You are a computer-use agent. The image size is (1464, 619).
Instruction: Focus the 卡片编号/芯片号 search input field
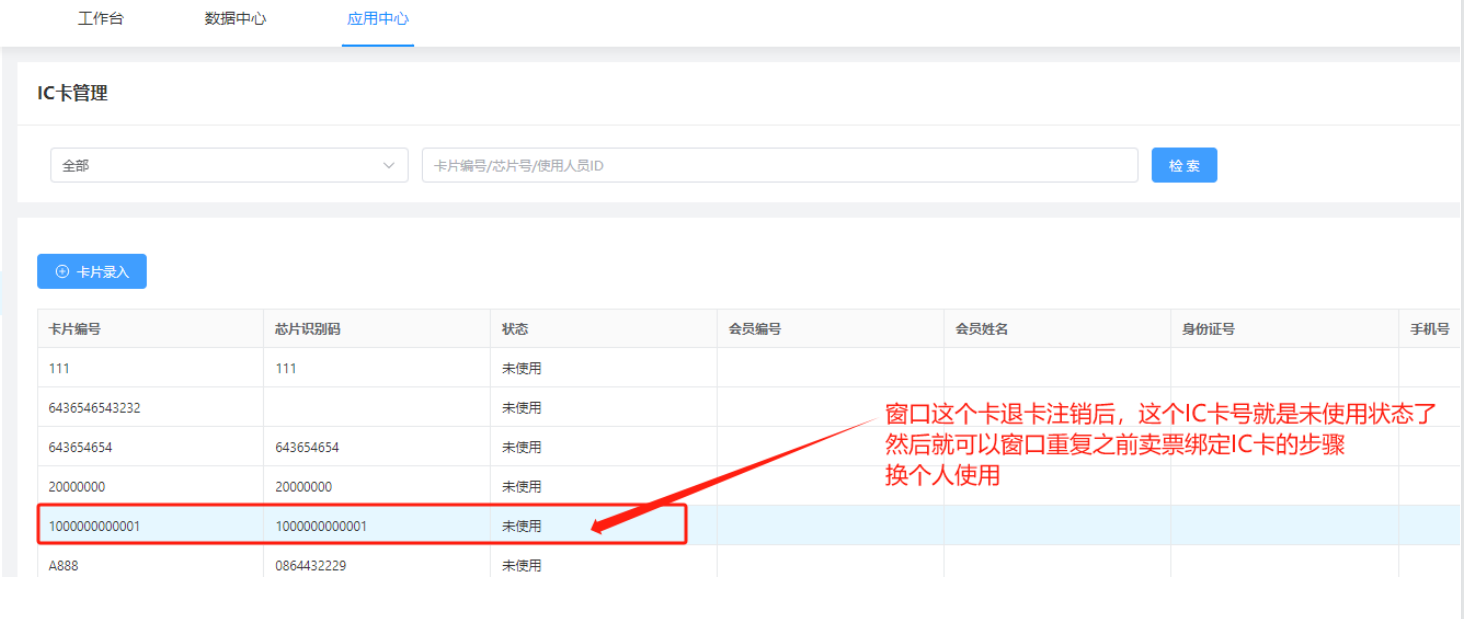tap(779, 166)
